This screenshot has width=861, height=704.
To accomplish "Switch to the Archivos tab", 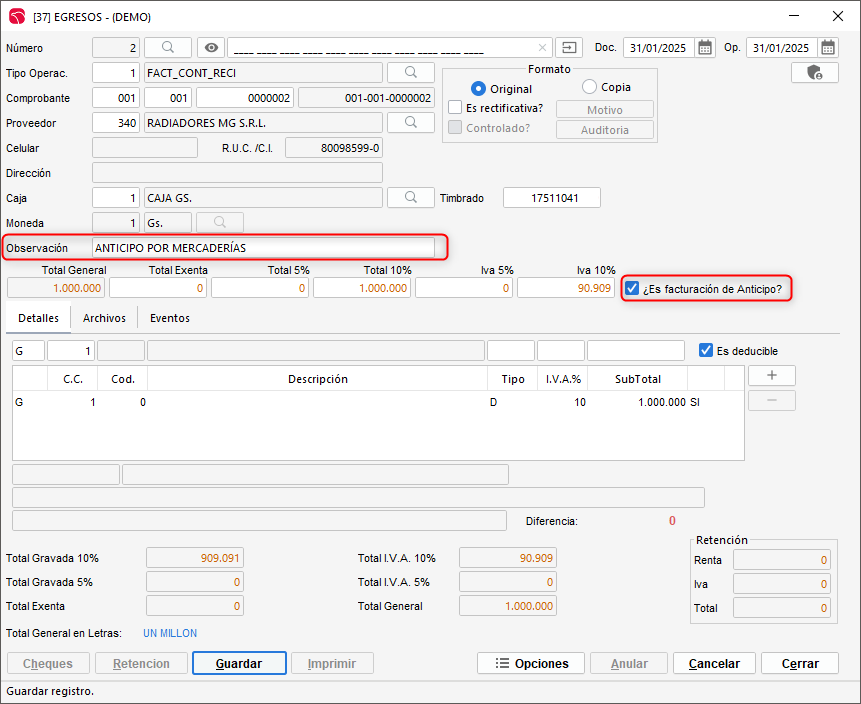I will 104,318.
